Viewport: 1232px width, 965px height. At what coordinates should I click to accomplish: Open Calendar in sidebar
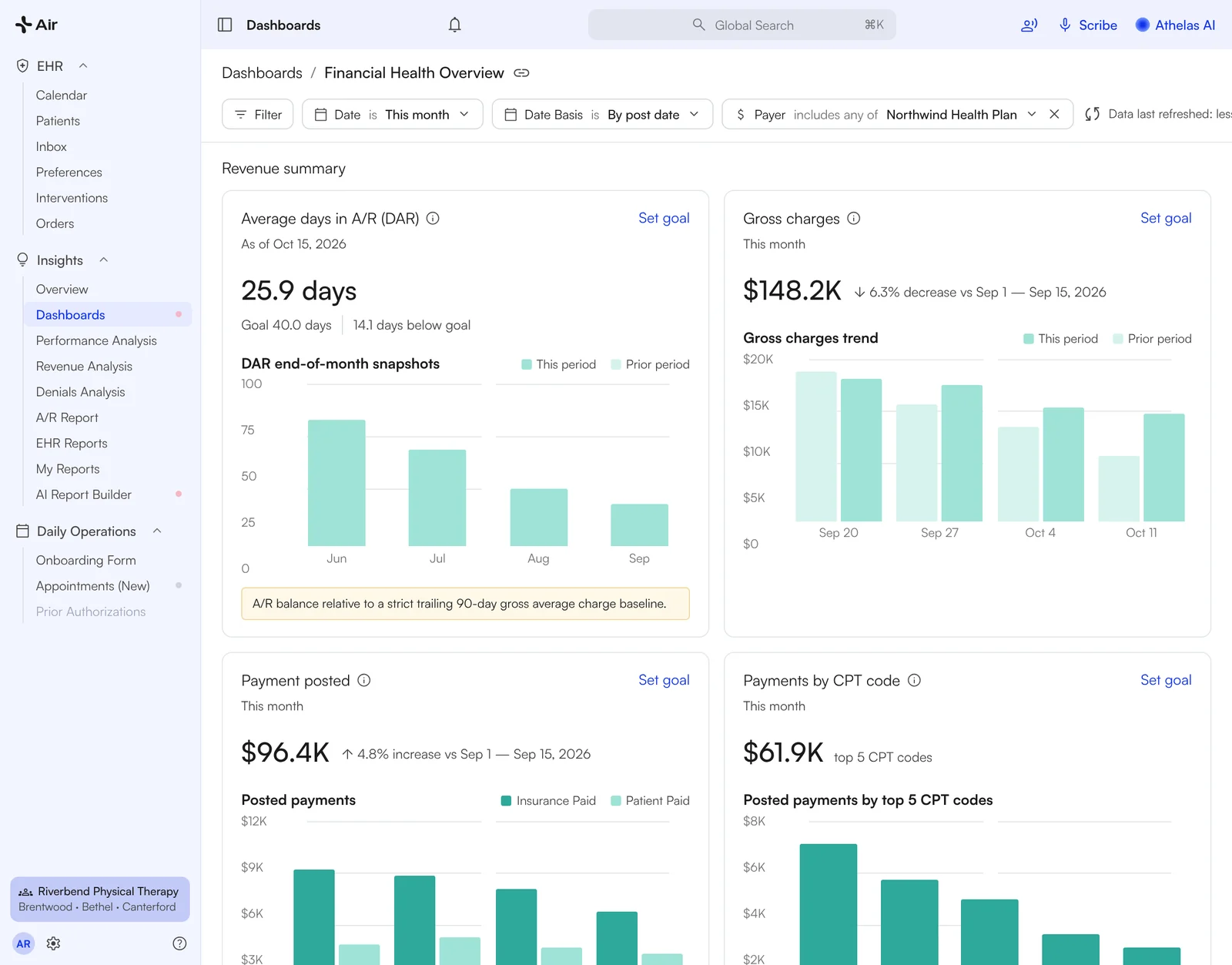click(x=62, y=95)
